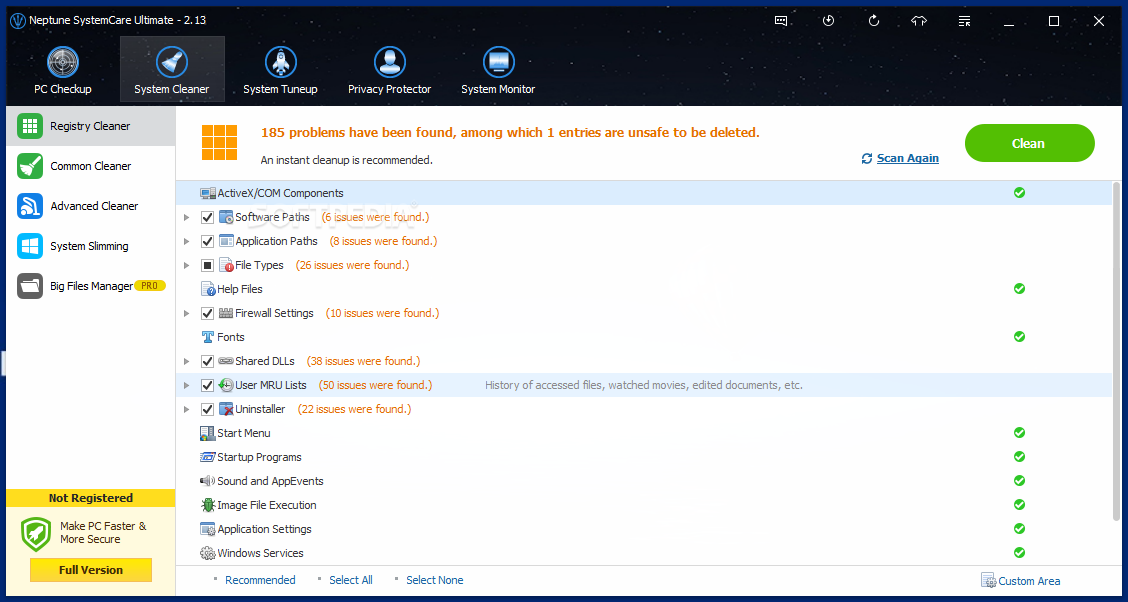Uncheck the Uninstaller checkbox

coord(207,409)
